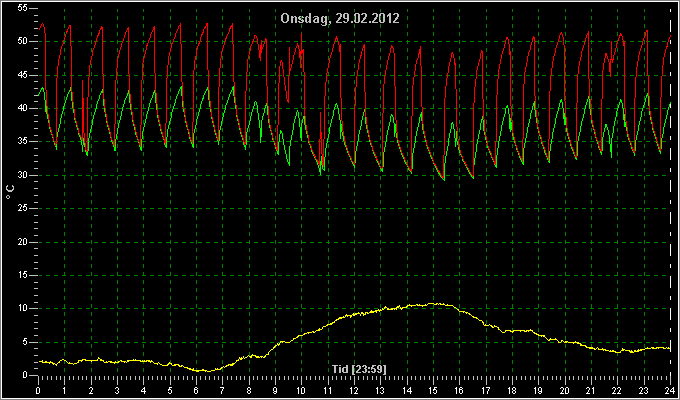Viewport: 680px width, 400px height.
Task: Click the 55 degree axis label
Action: click(23, 8)
